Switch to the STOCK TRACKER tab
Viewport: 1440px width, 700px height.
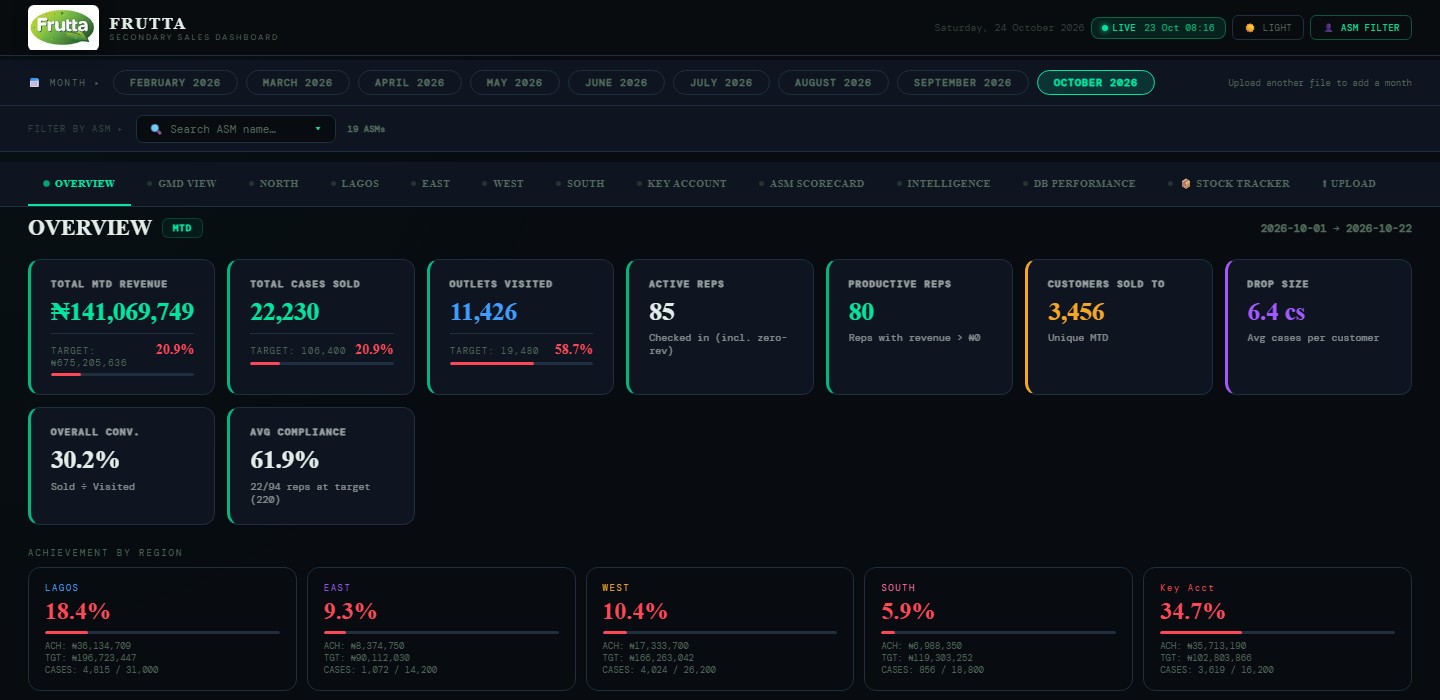point(1229,184)
